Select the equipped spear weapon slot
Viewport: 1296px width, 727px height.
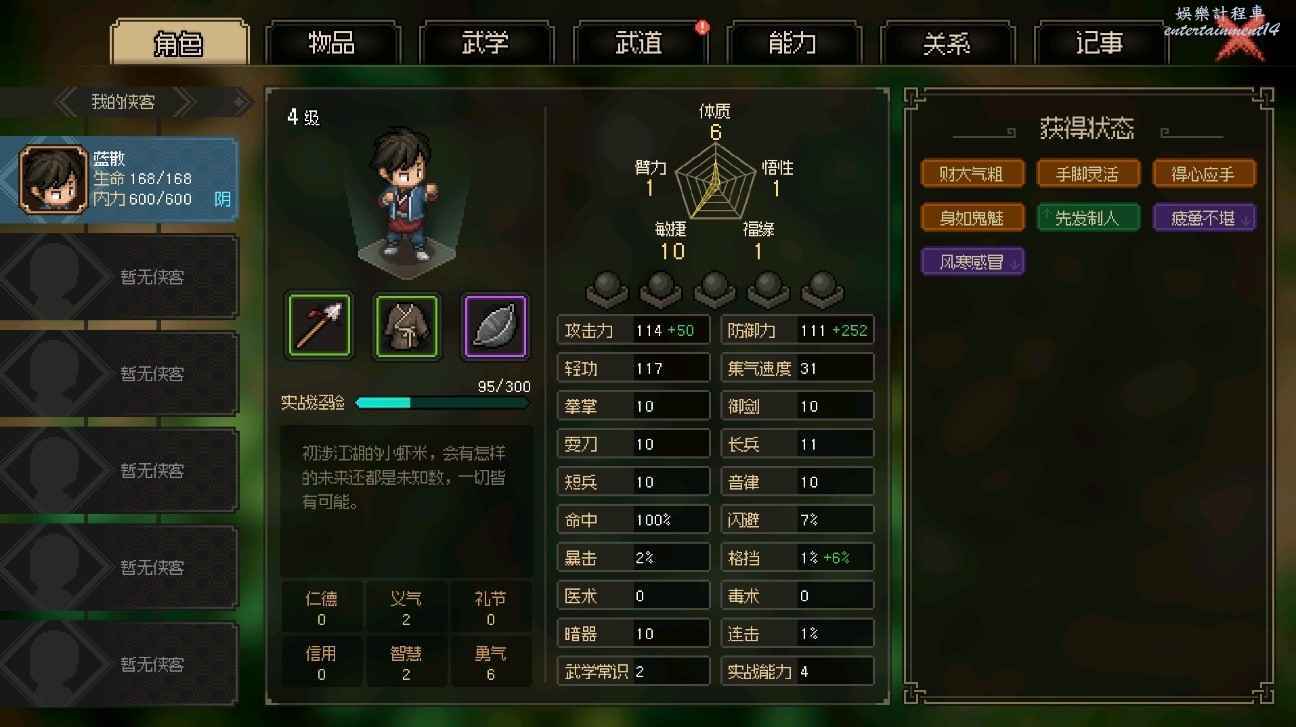(x=319, y=326)
